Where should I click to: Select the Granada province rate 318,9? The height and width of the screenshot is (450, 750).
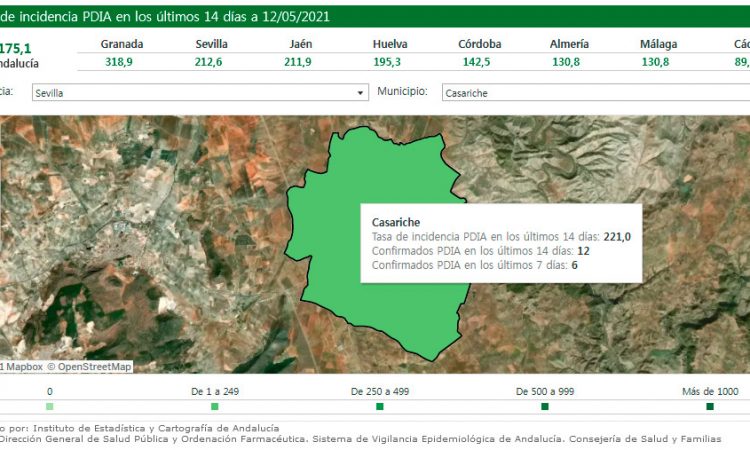122,62
